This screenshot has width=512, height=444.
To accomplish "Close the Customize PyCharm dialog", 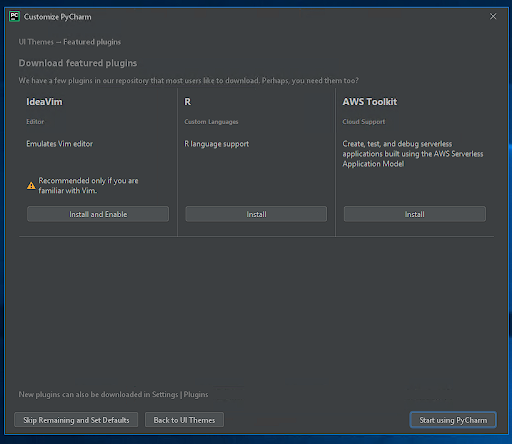I will (x=493, y=16).
